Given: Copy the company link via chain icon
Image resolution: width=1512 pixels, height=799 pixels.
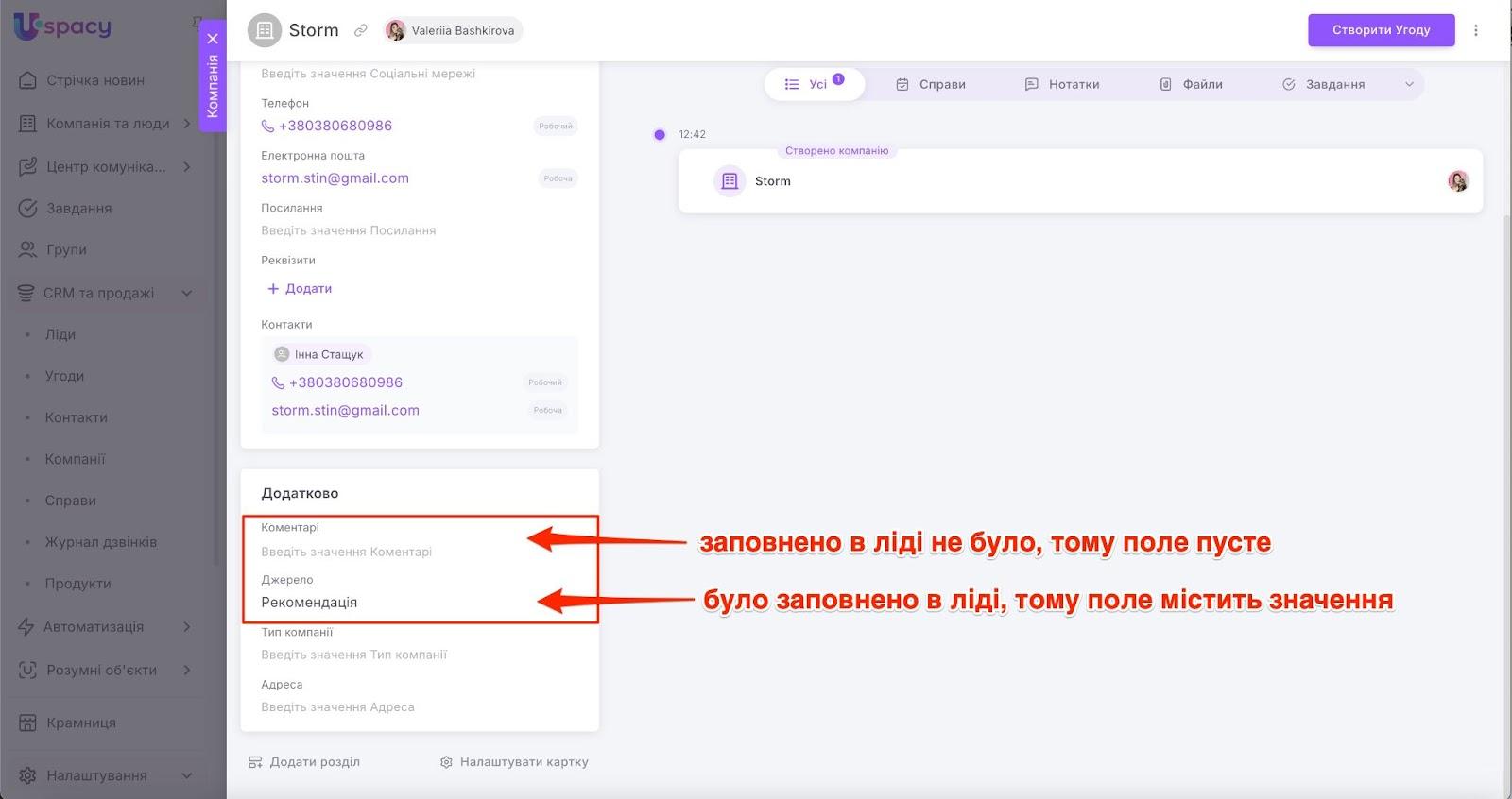Looking at the screenshot, I should coord(360,30).
